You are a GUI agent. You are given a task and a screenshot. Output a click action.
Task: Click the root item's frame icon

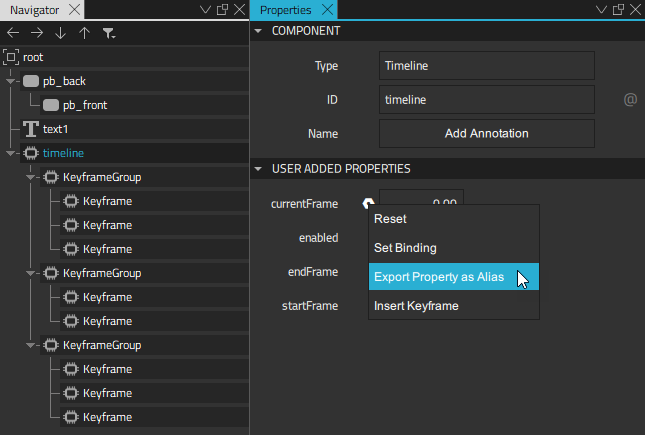pyautogui.click(x=11, y=57)
